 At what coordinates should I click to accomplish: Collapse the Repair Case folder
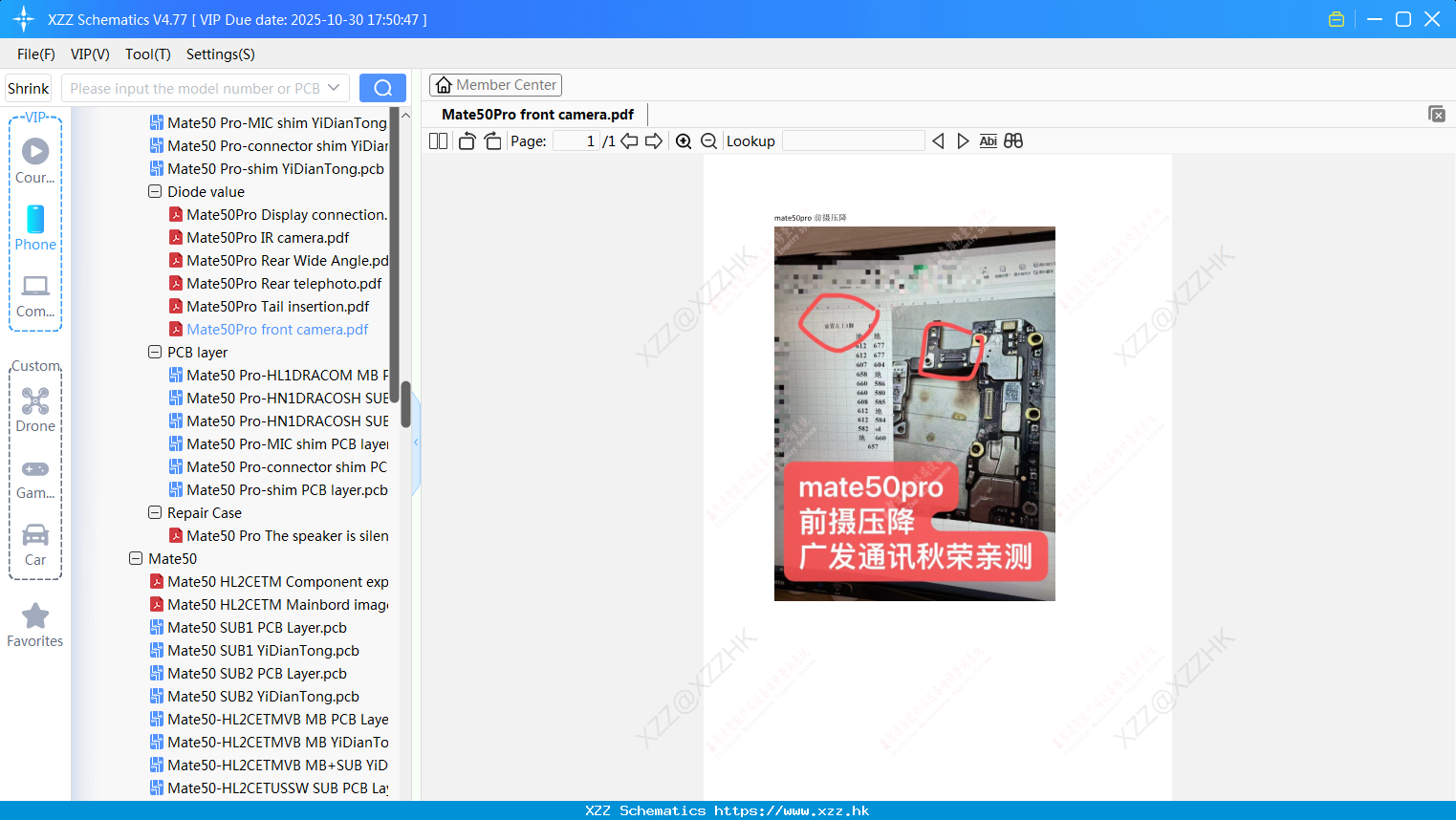(x=155, y=512)
